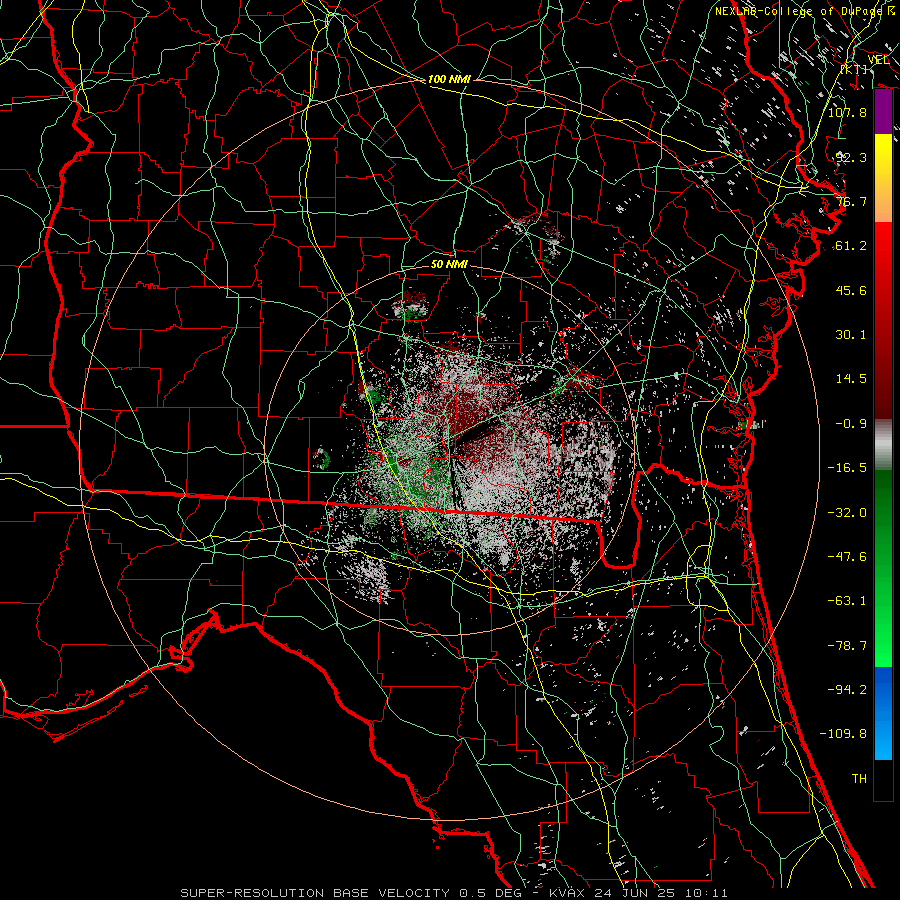Select the -0.9 scale value

(851, 424)
